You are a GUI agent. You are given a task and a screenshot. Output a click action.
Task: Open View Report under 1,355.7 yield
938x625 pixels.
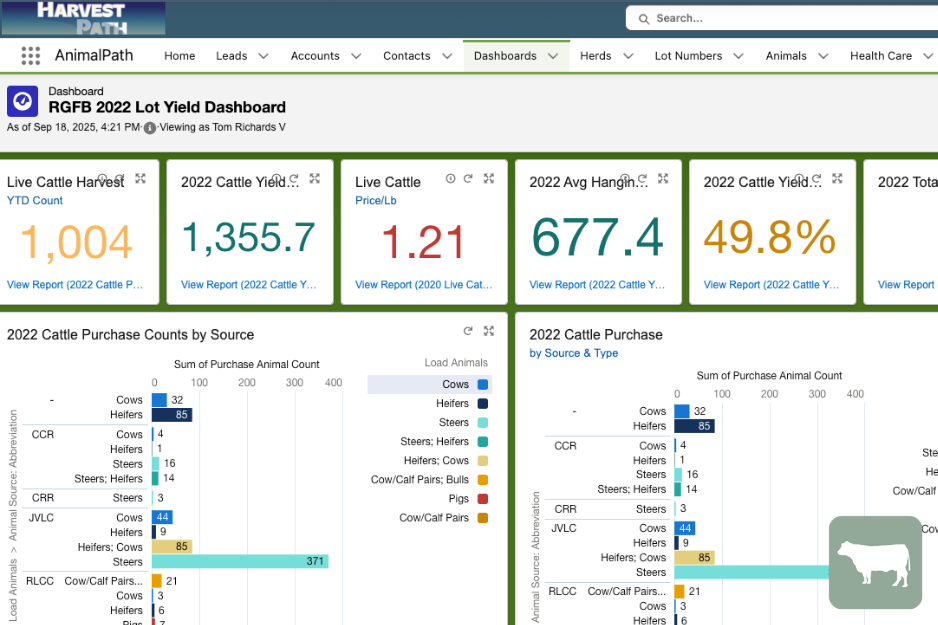[x=249, y=285]
